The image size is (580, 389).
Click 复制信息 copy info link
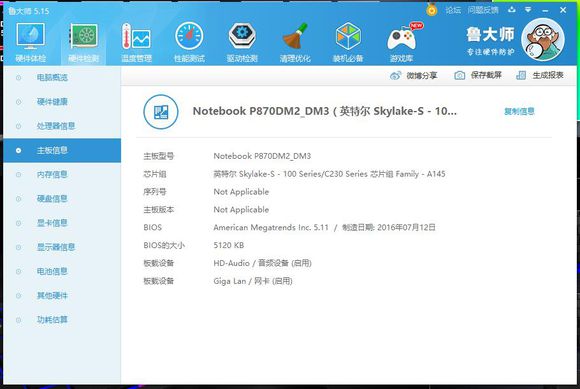click(519, 111)
